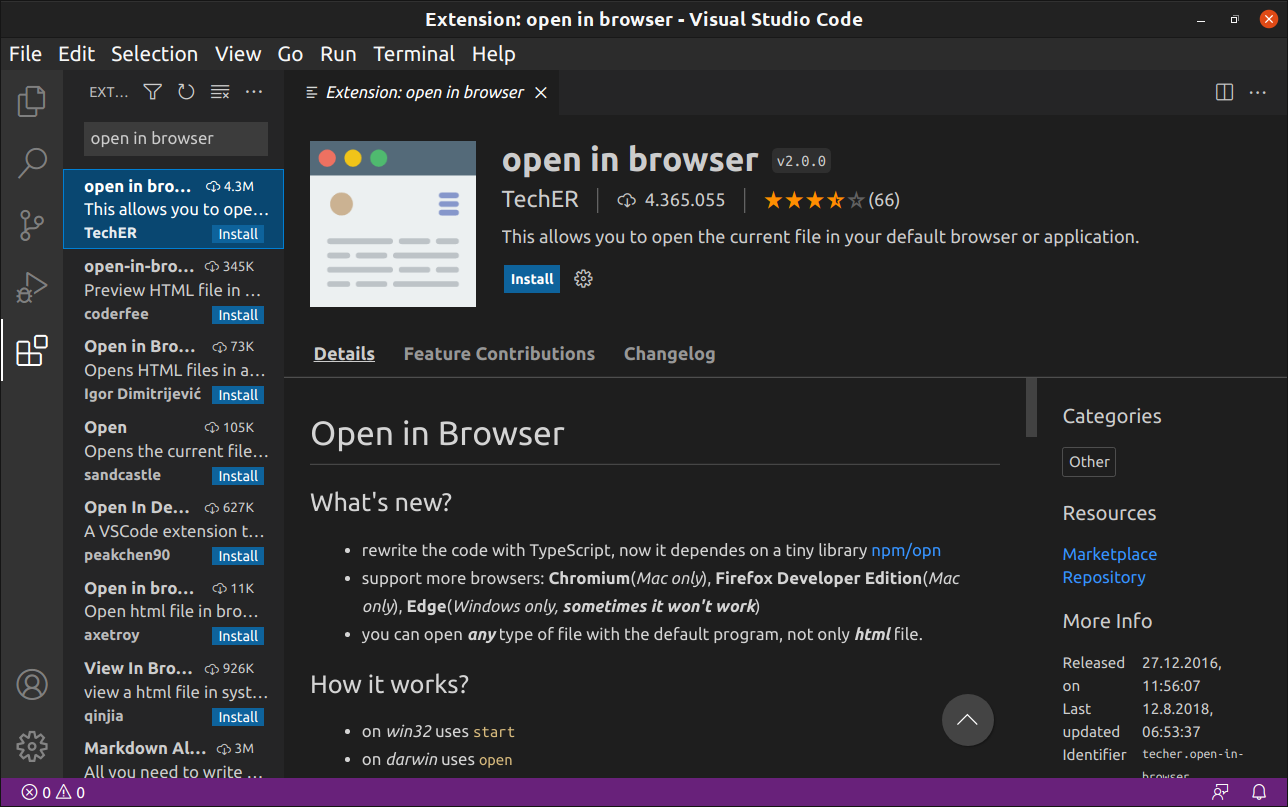This screenshot has height=807, width=1288.
Task: Click the details page scrollbar
Action: pos(1031,407)
